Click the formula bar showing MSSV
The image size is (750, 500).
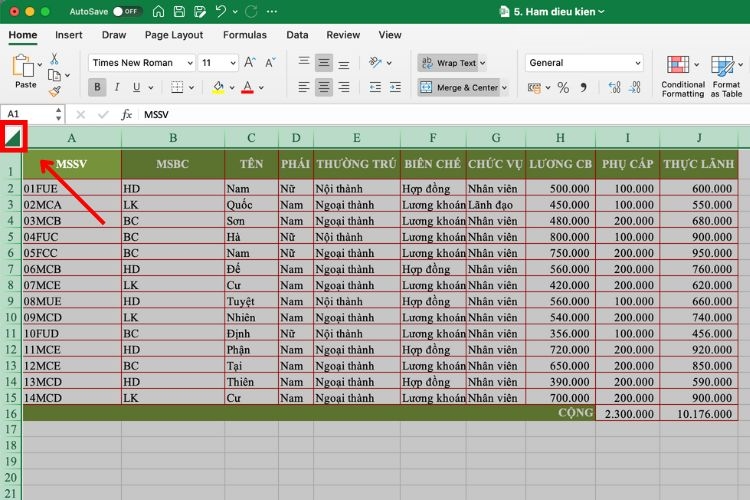tap(444, 114)
